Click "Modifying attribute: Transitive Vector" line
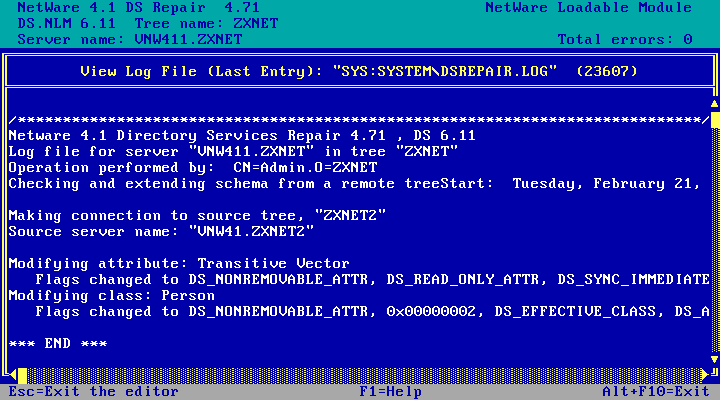720x400 pixels. (x=179, y=263)
